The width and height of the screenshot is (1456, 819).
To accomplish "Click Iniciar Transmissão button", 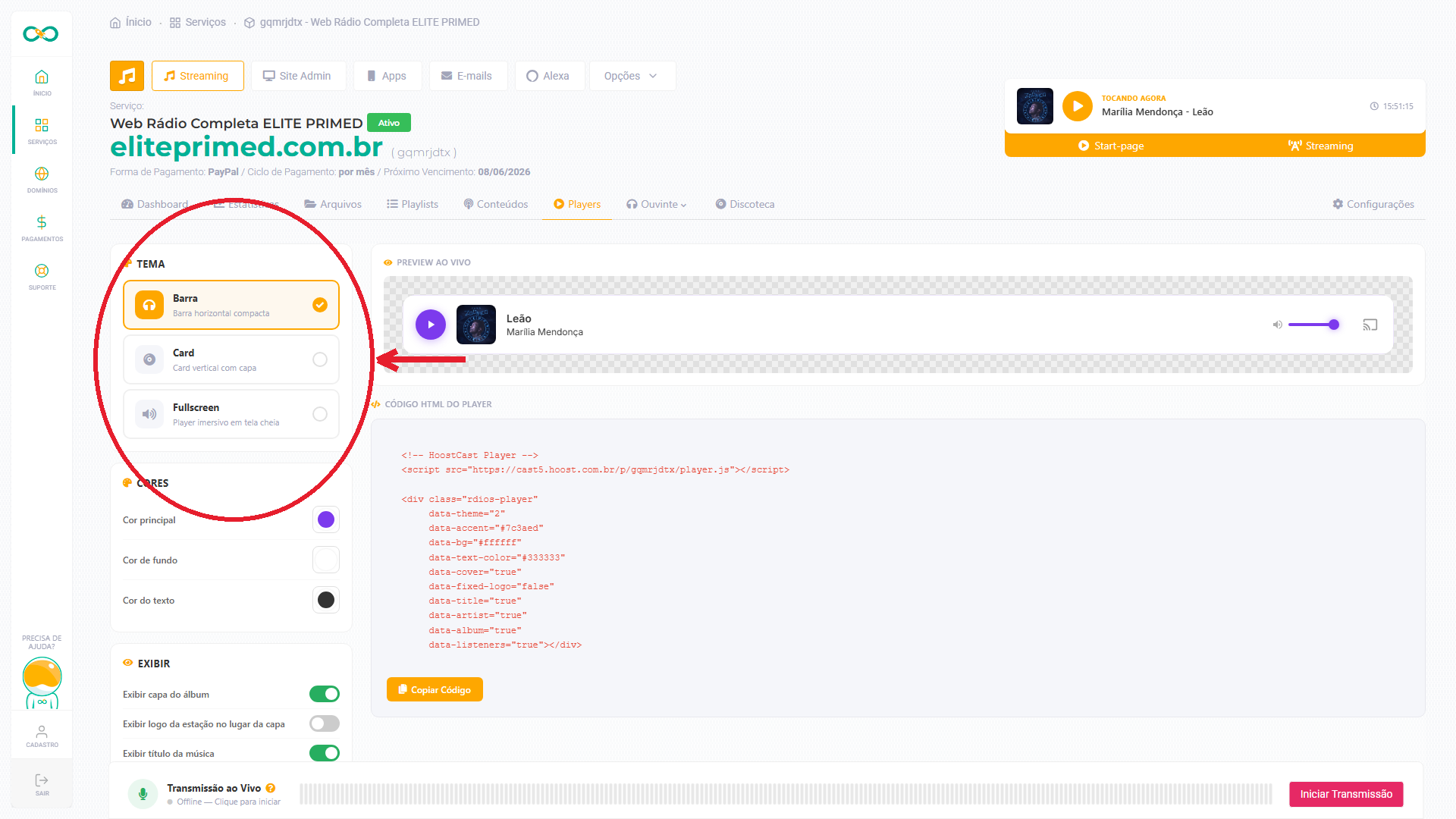I will click(1346, 794).
